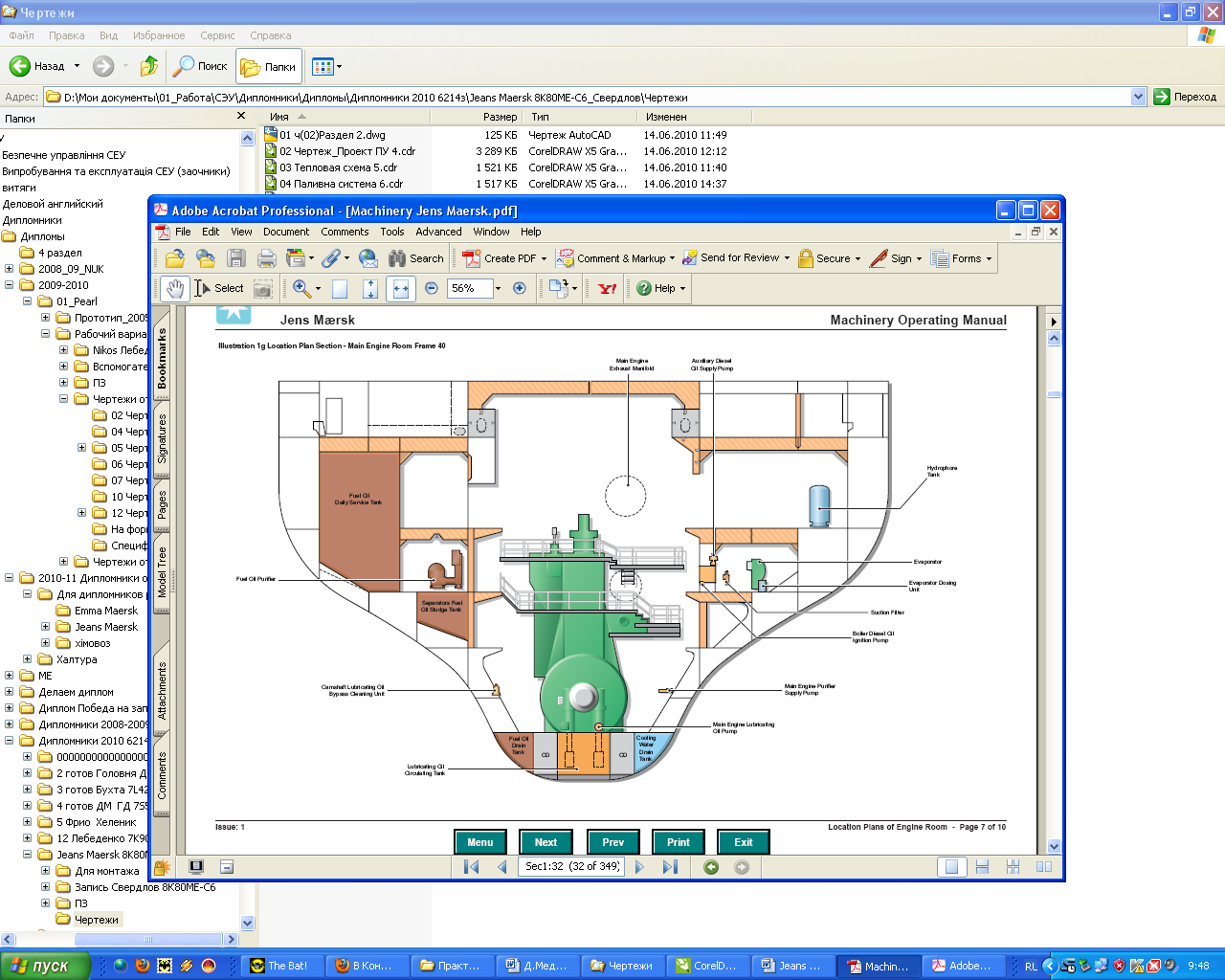The image size is (1225, 980).
Task: Click the green Previous View arrow
Action: 711,866
